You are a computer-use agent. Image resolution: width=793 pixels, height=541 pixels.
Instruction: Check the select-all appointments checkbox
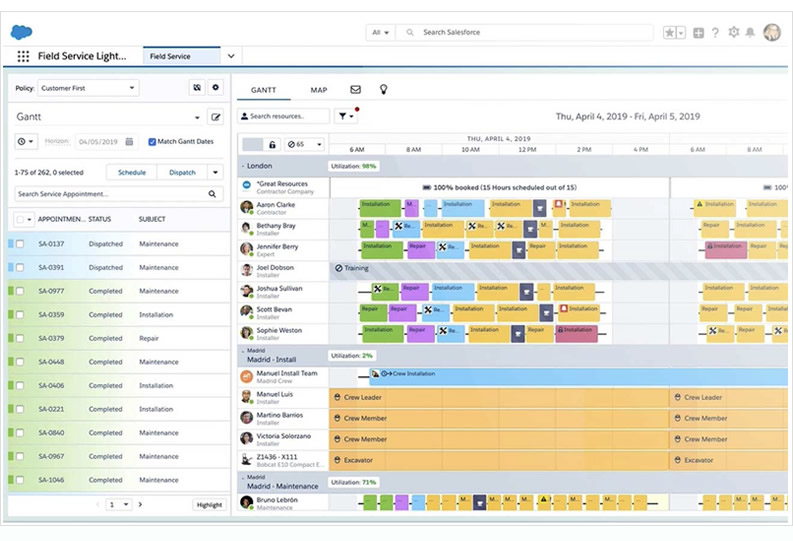[20, 219]
